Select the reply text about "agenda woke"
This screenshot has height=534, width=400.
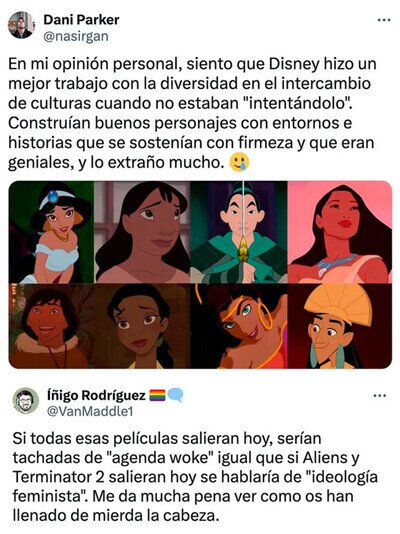click(195, 477)
